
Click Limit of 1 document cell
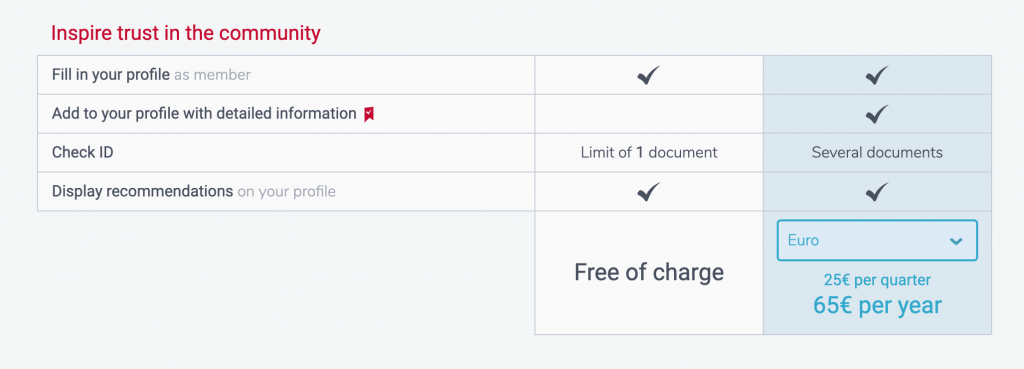[x=648, y=153]
